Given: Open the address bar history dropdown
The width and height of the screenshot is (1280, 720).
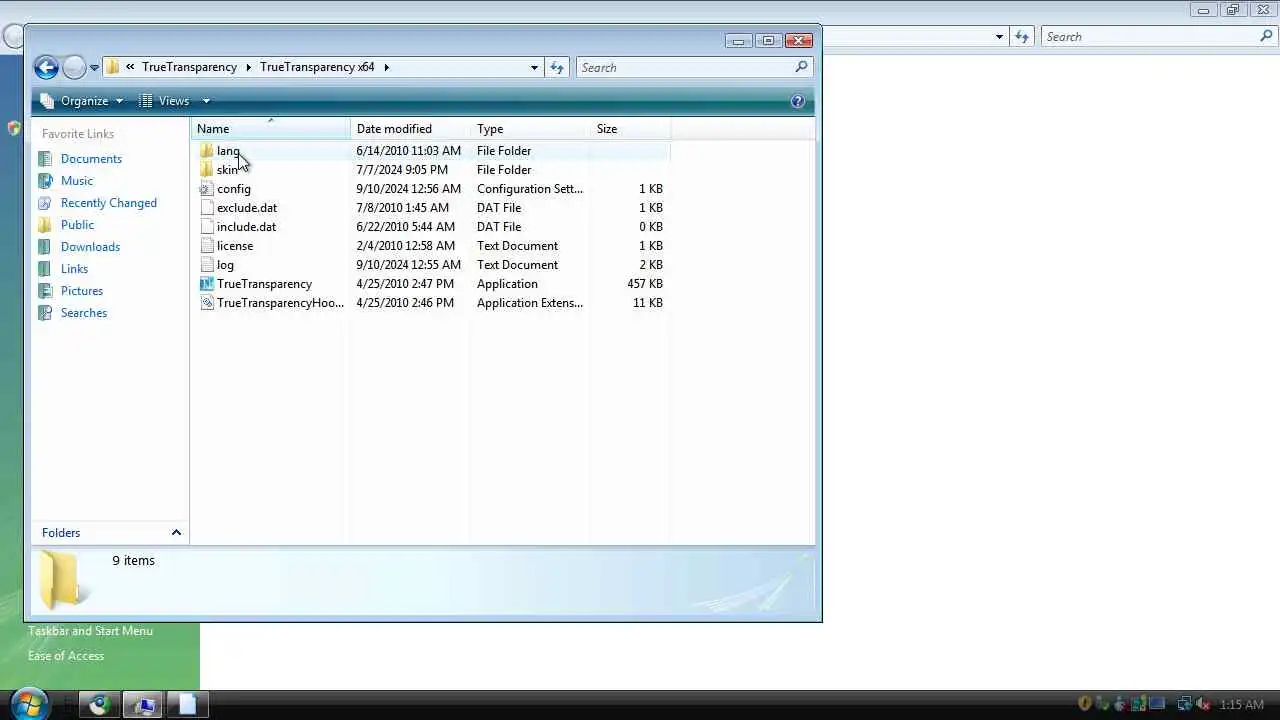Looking at the screenshot, I should pos(534,67).
